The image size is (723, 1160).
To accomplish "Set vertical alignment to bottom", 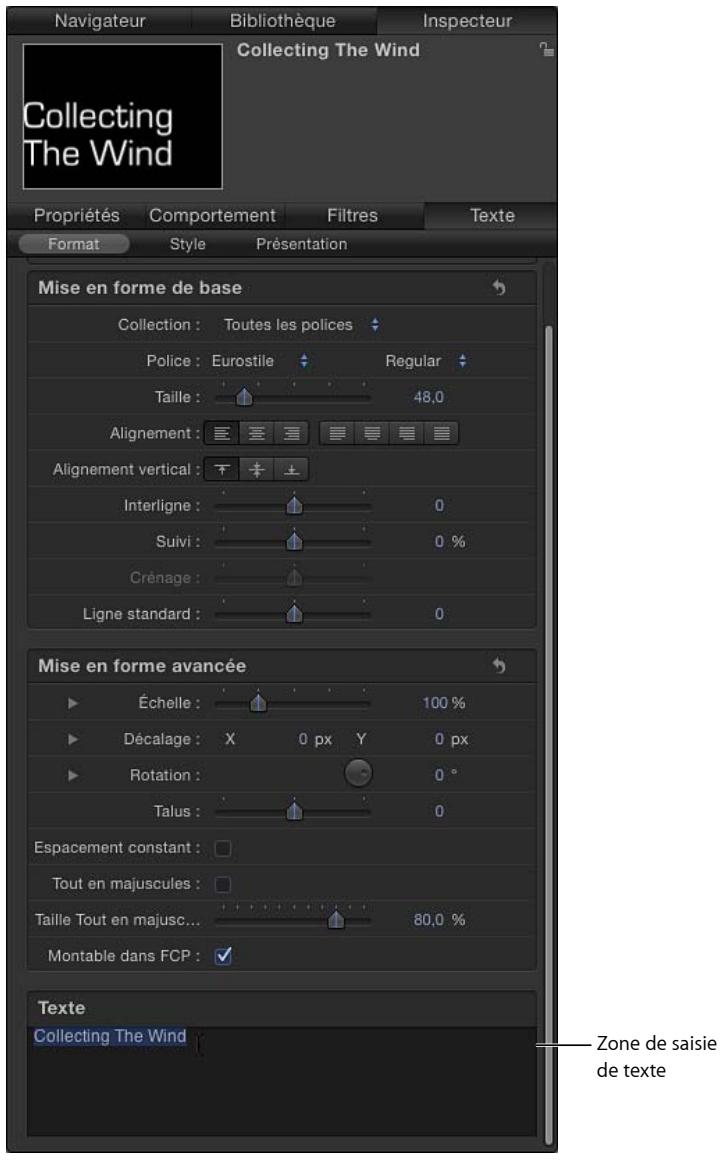I will (292, 470).
